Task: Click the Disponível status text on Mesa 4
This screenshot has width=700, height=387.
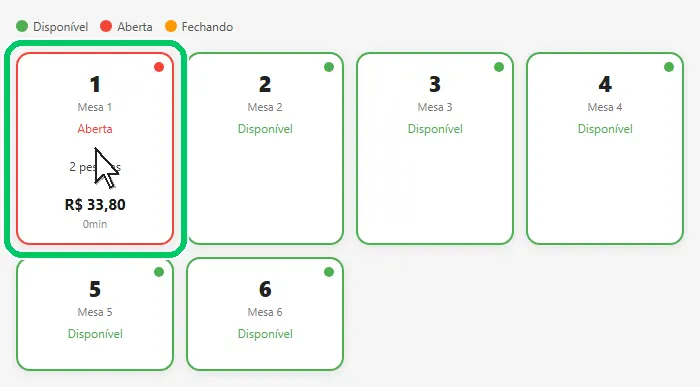Action: (x=605, y=129)
